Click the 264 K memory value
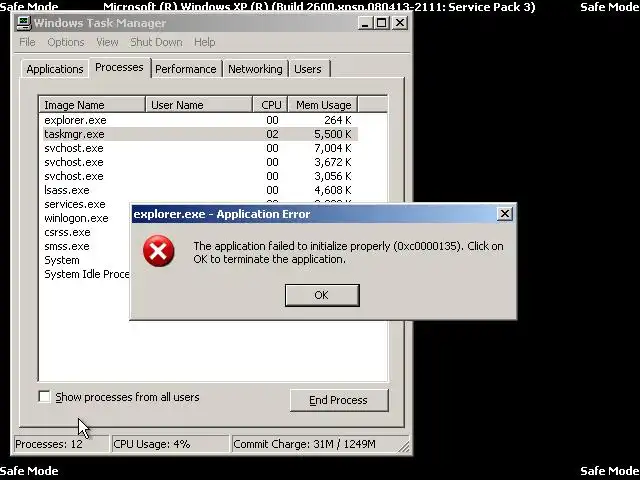The height and width of the screenshot is (480, 640). [x=338, y=120]
